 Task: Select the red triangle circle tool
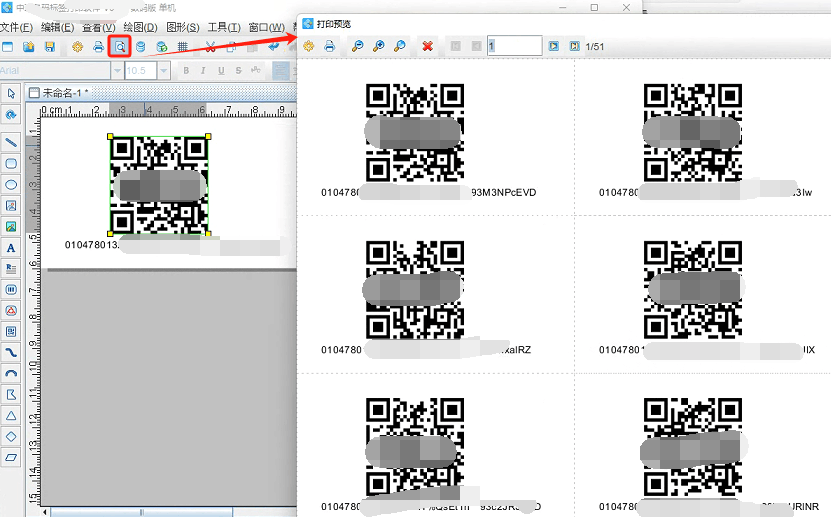point(11,310)
